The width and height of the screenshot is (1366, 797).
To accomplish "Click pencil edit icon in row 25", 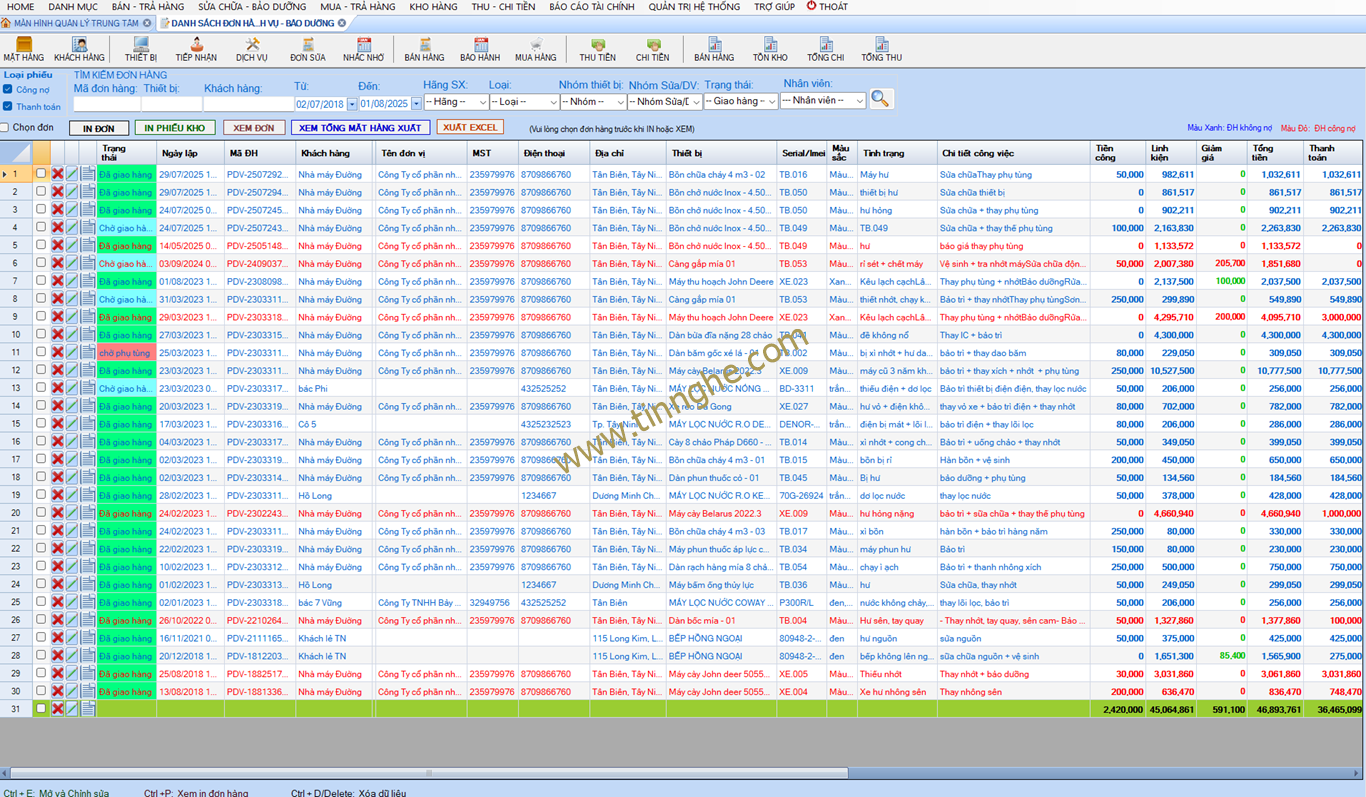I will click(x=72, y=602).
